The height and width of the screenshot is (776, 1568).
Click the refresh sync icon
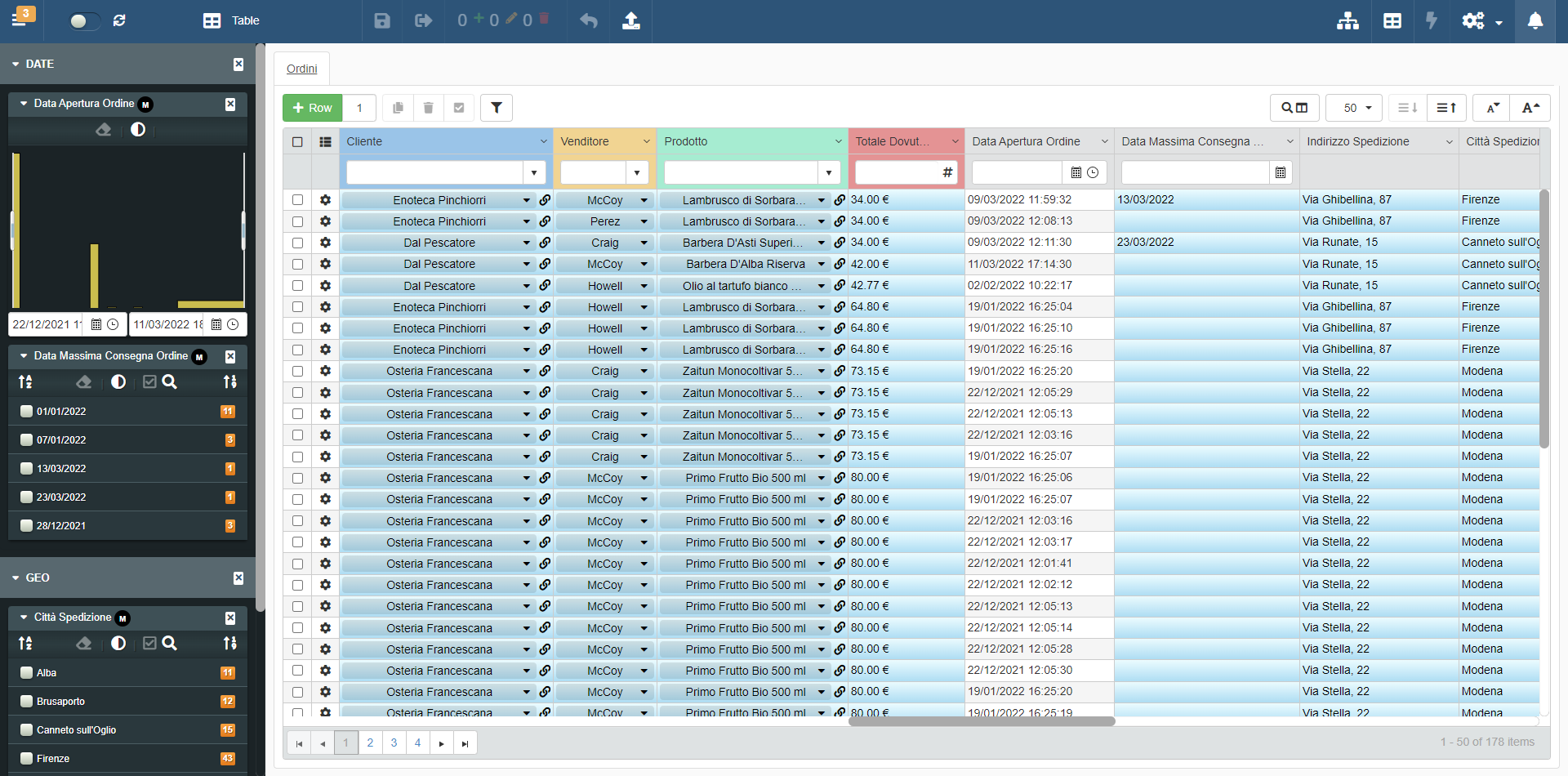click(119, 20)
